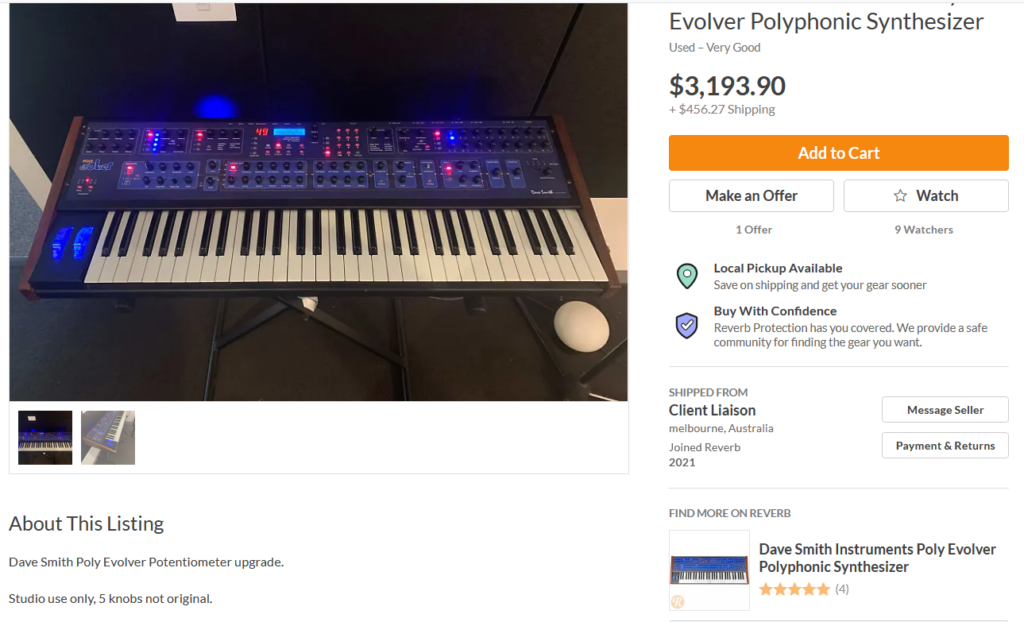The image size is (1024, 622).
Task: Click the Local Pickup location pin icon
Action: [x=686, y=276]
